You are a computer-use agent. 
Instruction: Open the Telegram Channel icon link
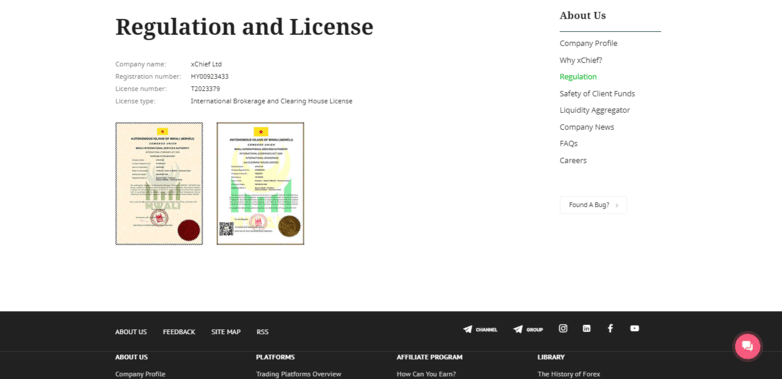(x=480, y=329)
